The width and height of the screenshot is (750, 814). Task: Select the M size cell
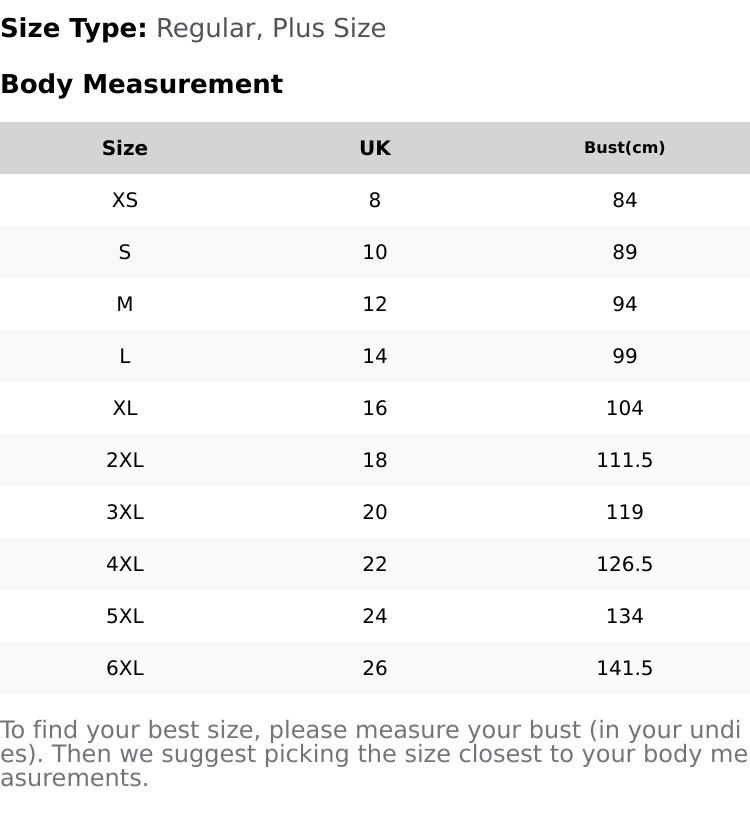point(125,304)
